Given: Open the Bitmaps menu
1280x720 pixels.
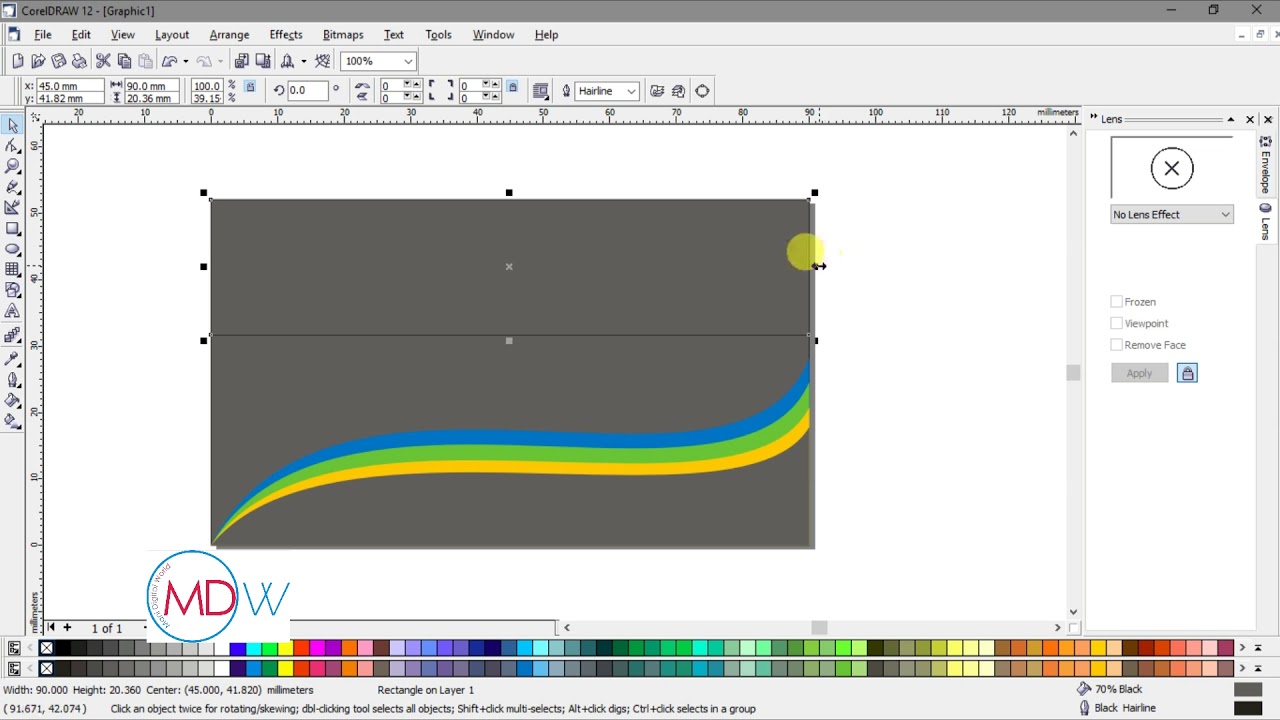Looking at the screenshot, I should (x=343, y=34).
